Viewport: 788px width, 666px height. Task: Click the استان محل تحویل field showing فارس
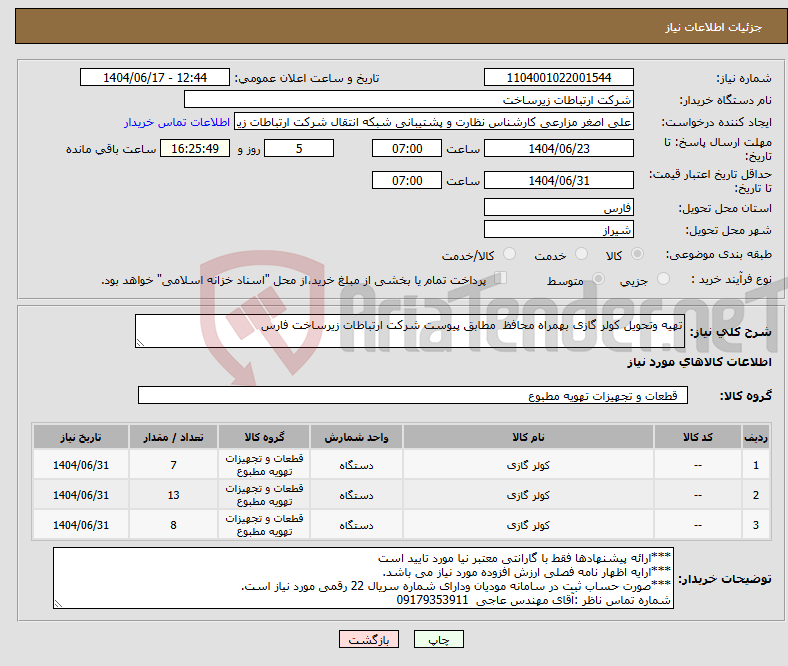[x=558, y=207]
